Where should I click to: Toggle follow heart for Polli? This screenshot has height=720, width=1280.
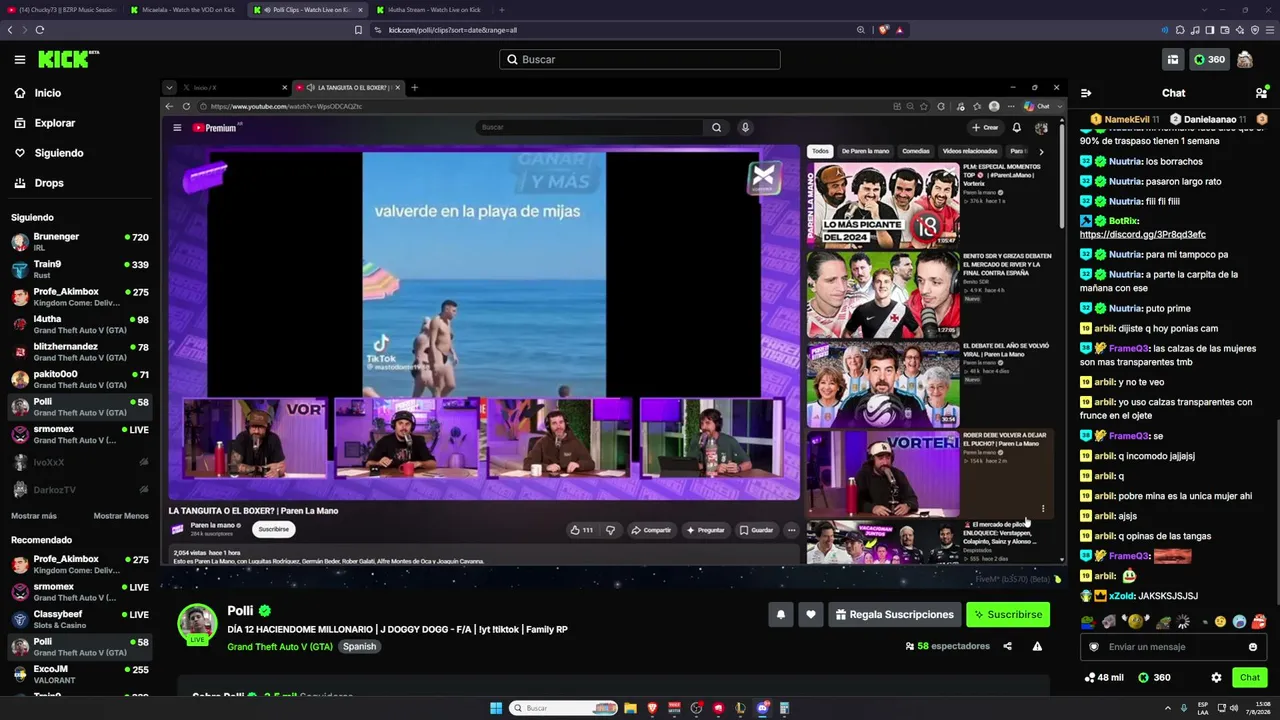[x=811, y=614]
